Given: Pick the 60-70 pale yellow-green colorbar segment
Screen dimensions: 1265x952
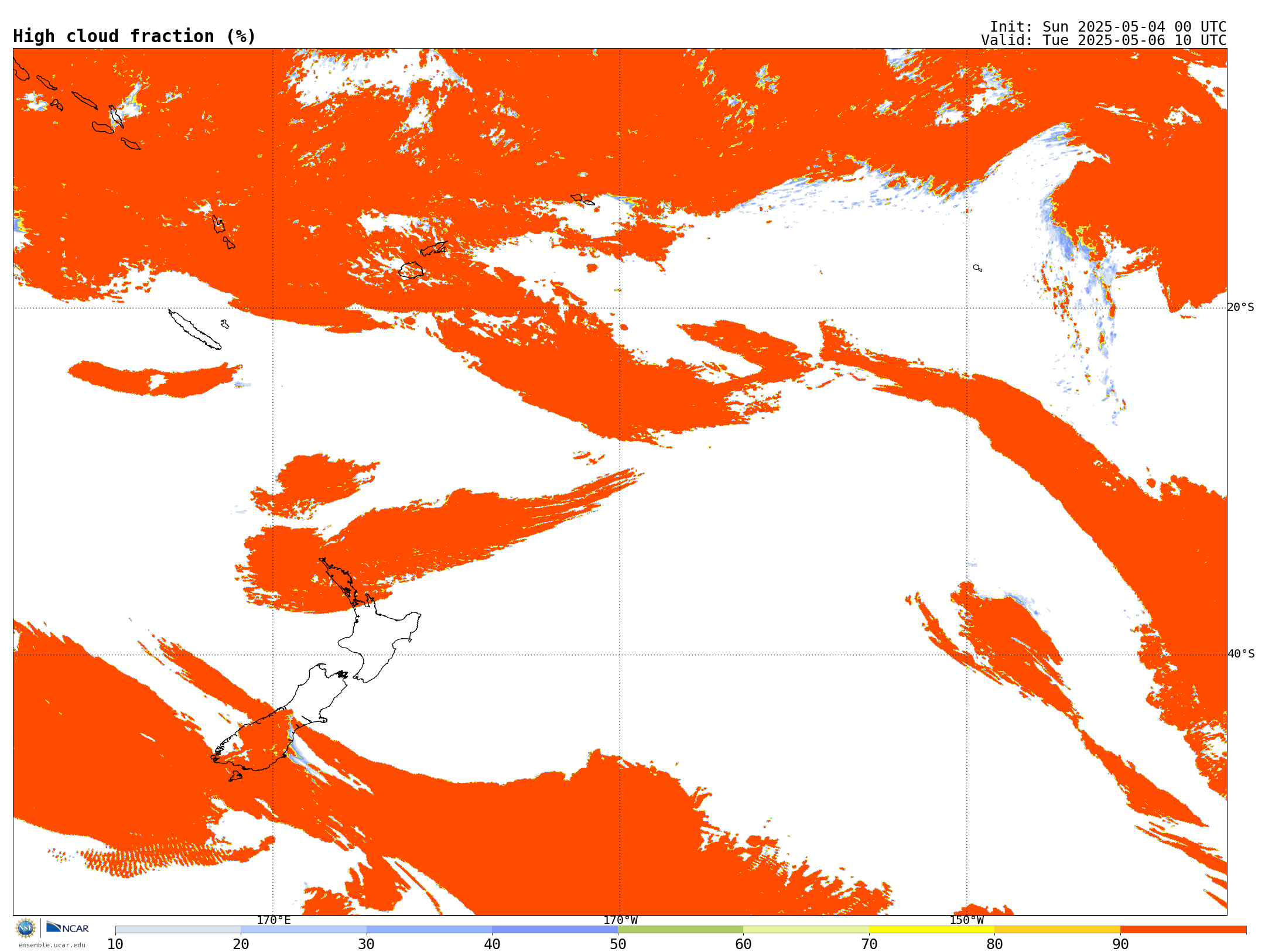Looking at the screenshot, I should point(806,930).
